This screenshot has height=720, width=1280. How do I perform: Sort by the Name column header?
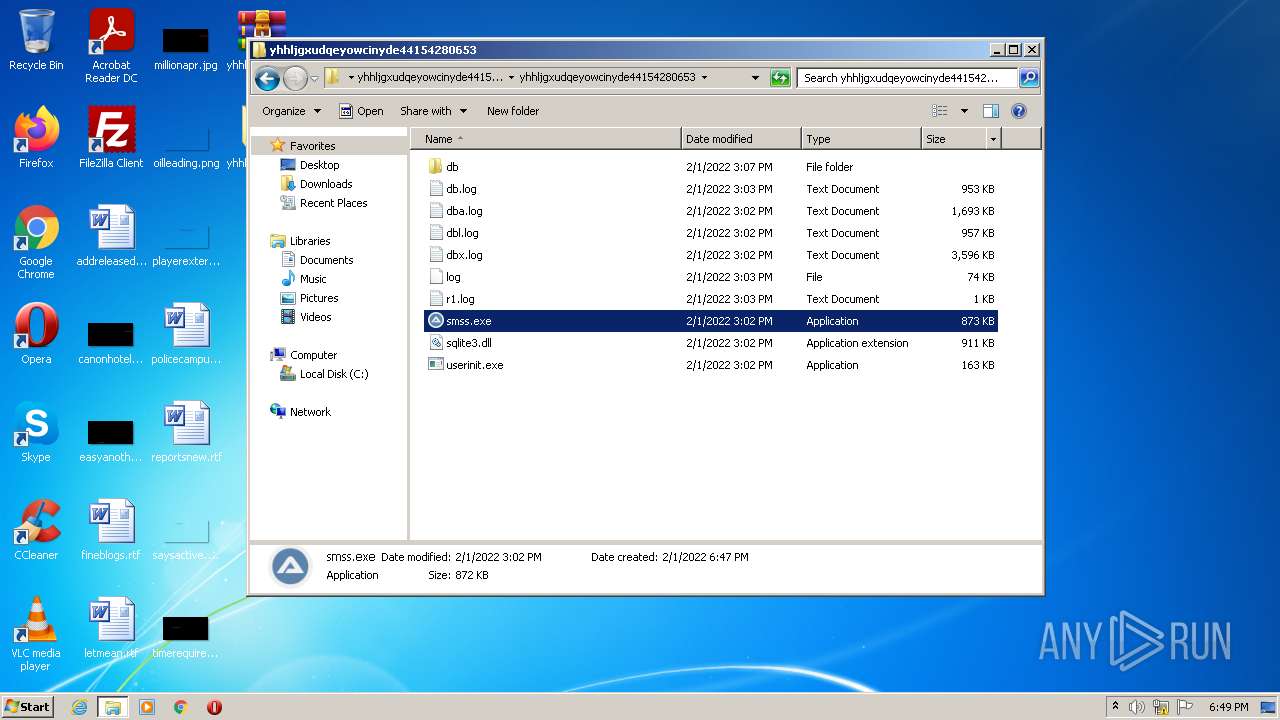pyautogui.click(x=546, y=139)
